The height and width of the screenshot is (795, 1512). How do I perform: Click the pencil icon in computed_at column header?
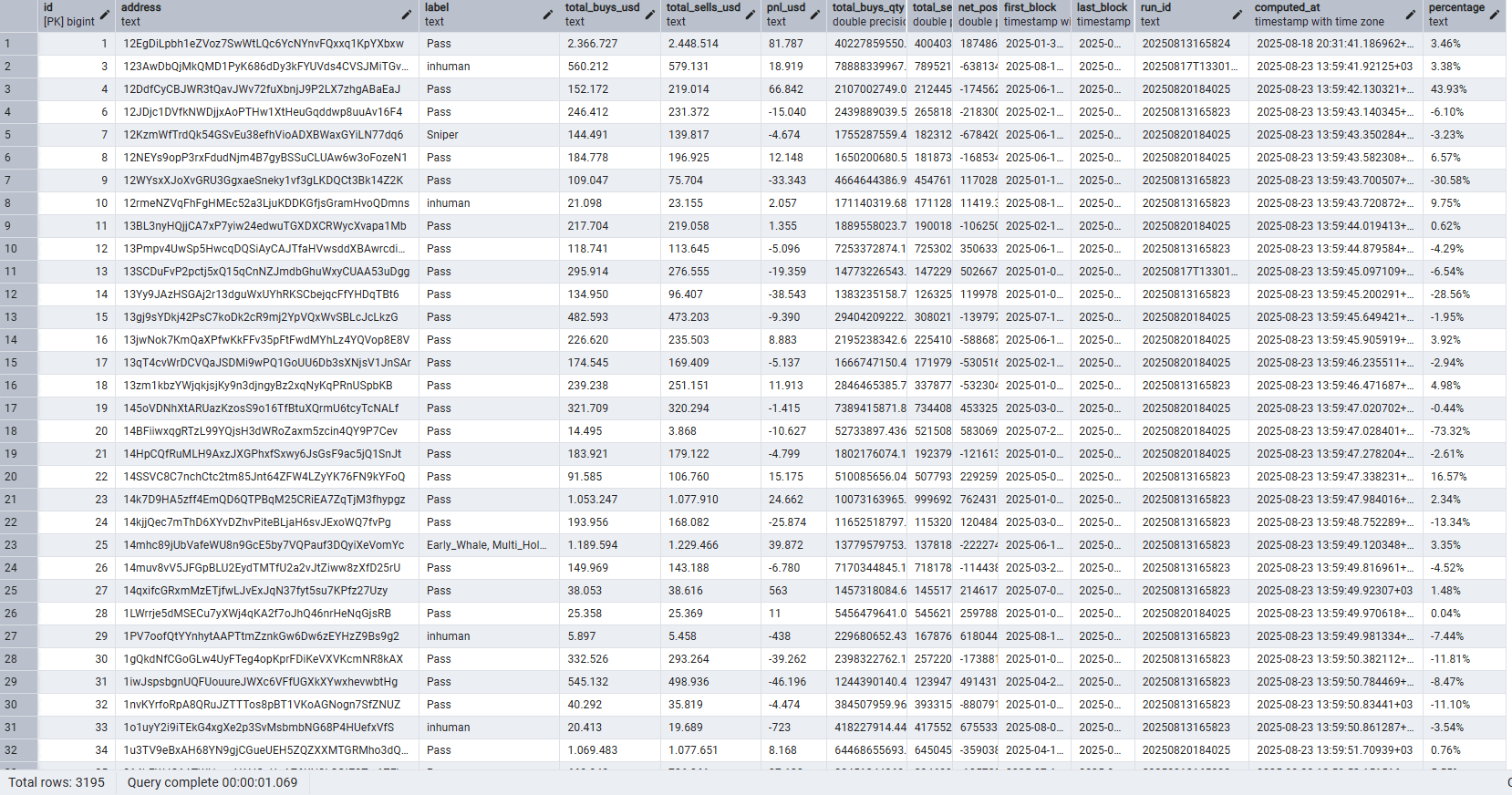pos(1411,15)
